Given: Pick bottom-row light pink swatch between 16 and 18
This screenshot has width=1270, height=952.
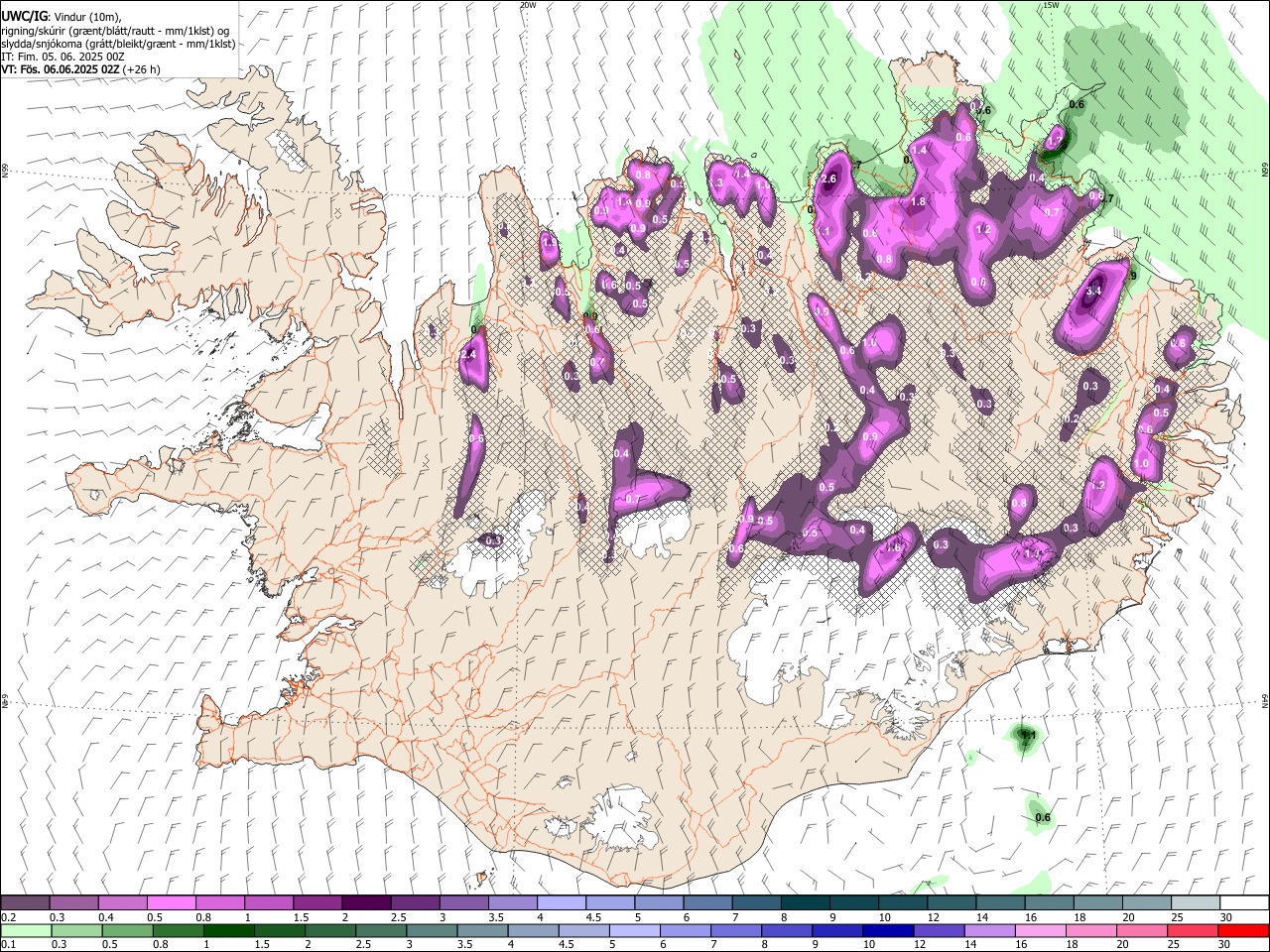Looking at the screenshot, I should (x=1041, y=930).
